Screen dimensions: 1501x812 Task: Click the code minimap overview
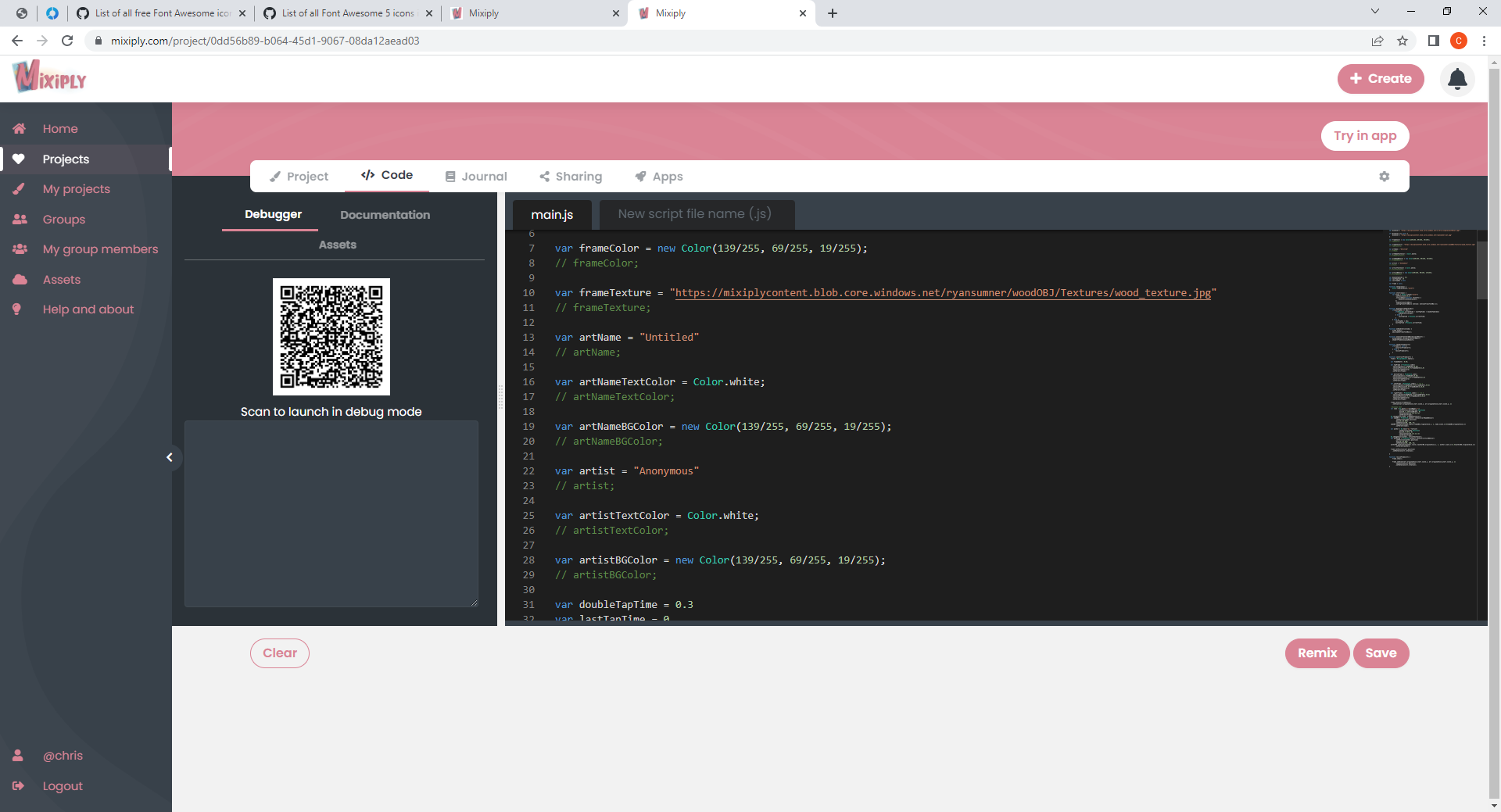[1431, 349]
